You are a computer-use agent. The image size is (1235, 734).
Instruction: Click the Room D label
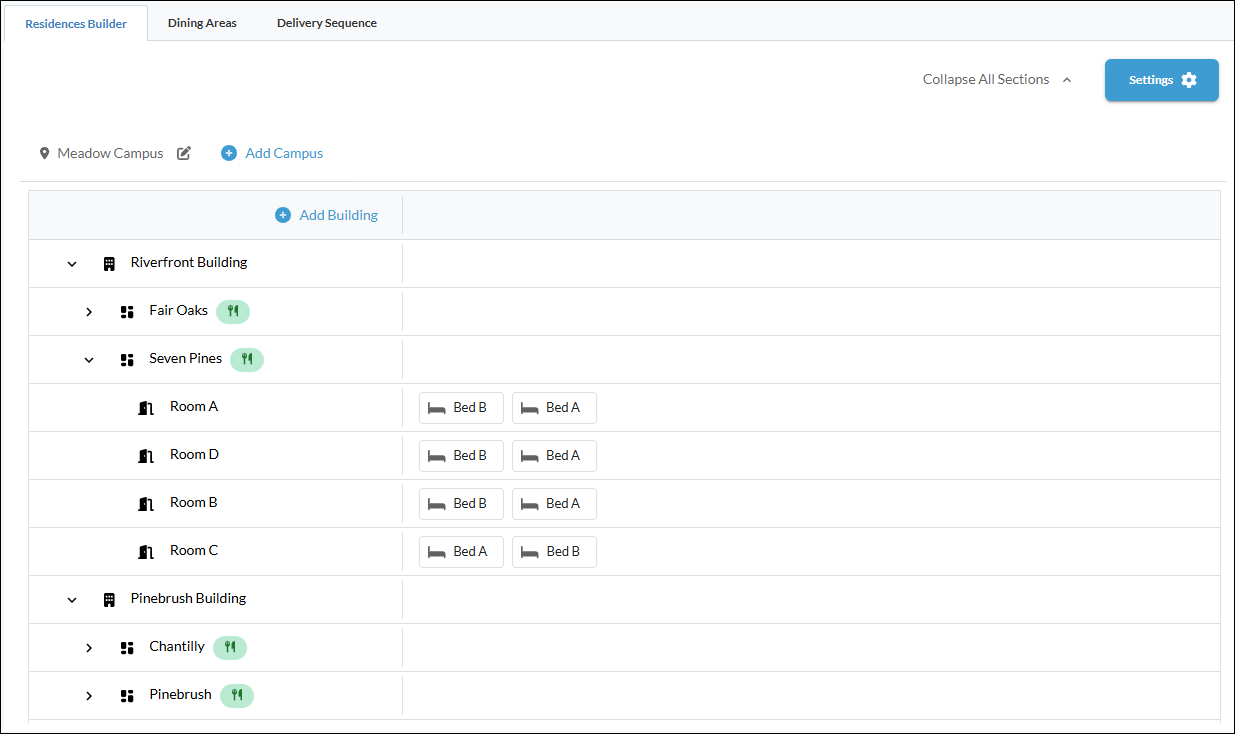pyautogui.click(x=194, y=455)
